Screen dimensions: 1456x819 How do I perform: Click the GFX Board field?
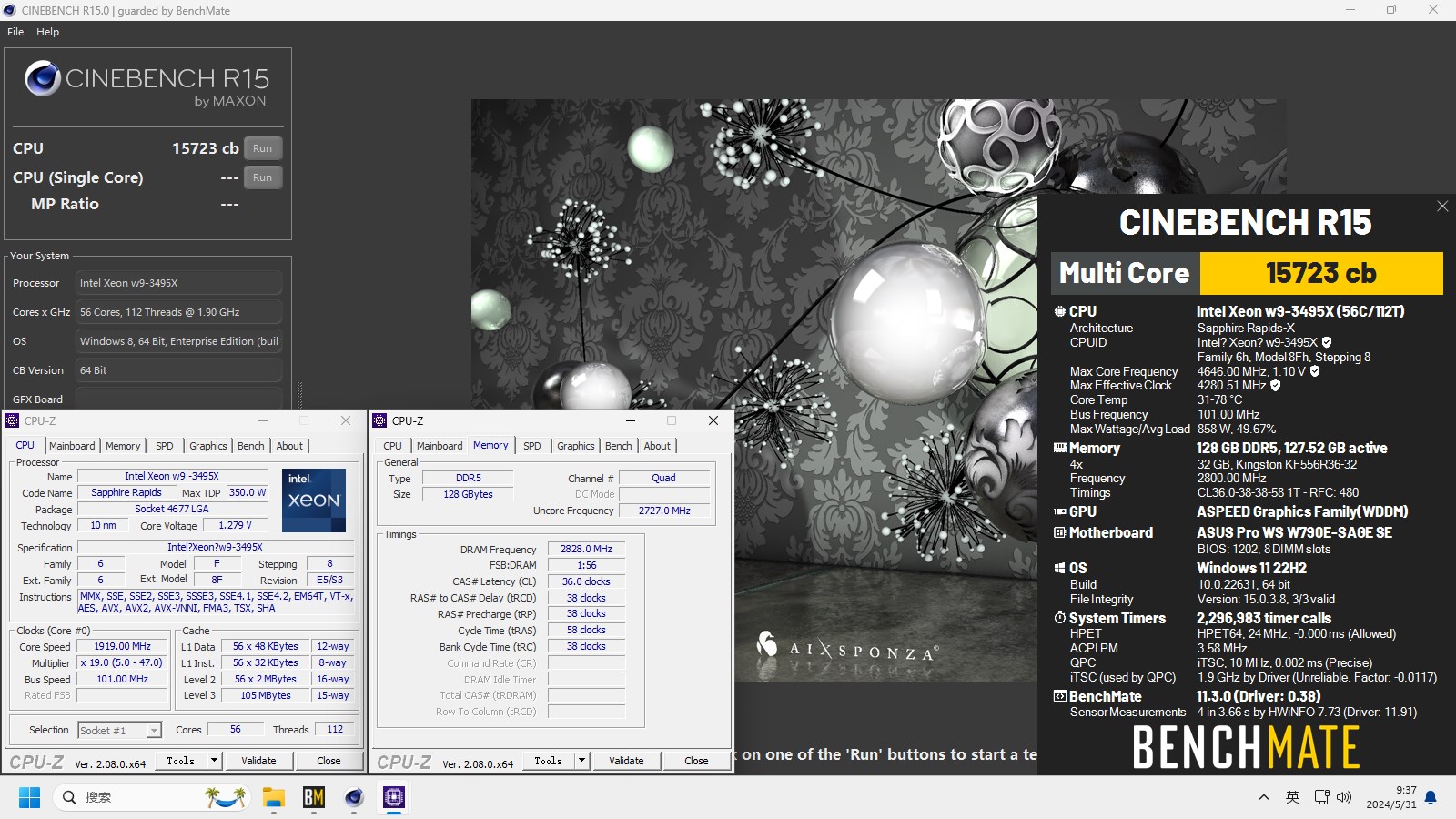click(178, 399)
